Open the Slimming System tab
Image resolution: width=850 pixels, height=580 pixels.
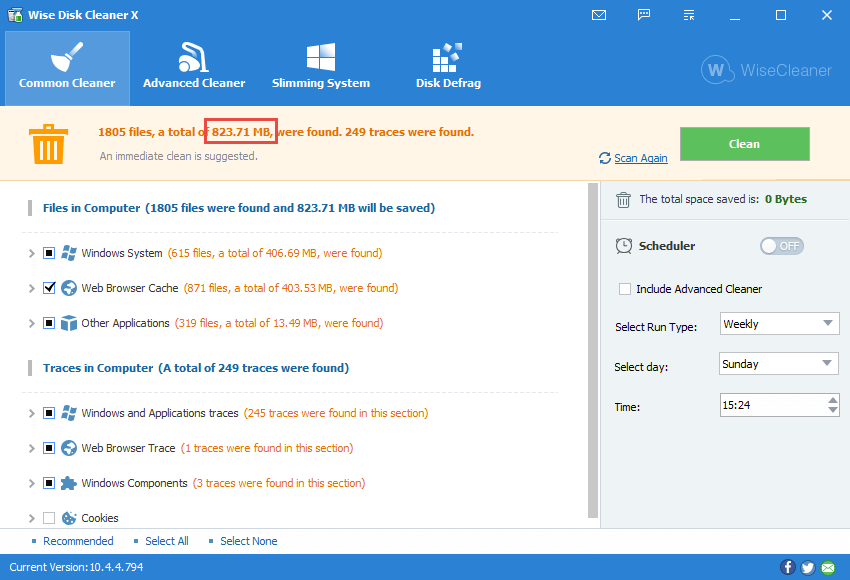321,68
